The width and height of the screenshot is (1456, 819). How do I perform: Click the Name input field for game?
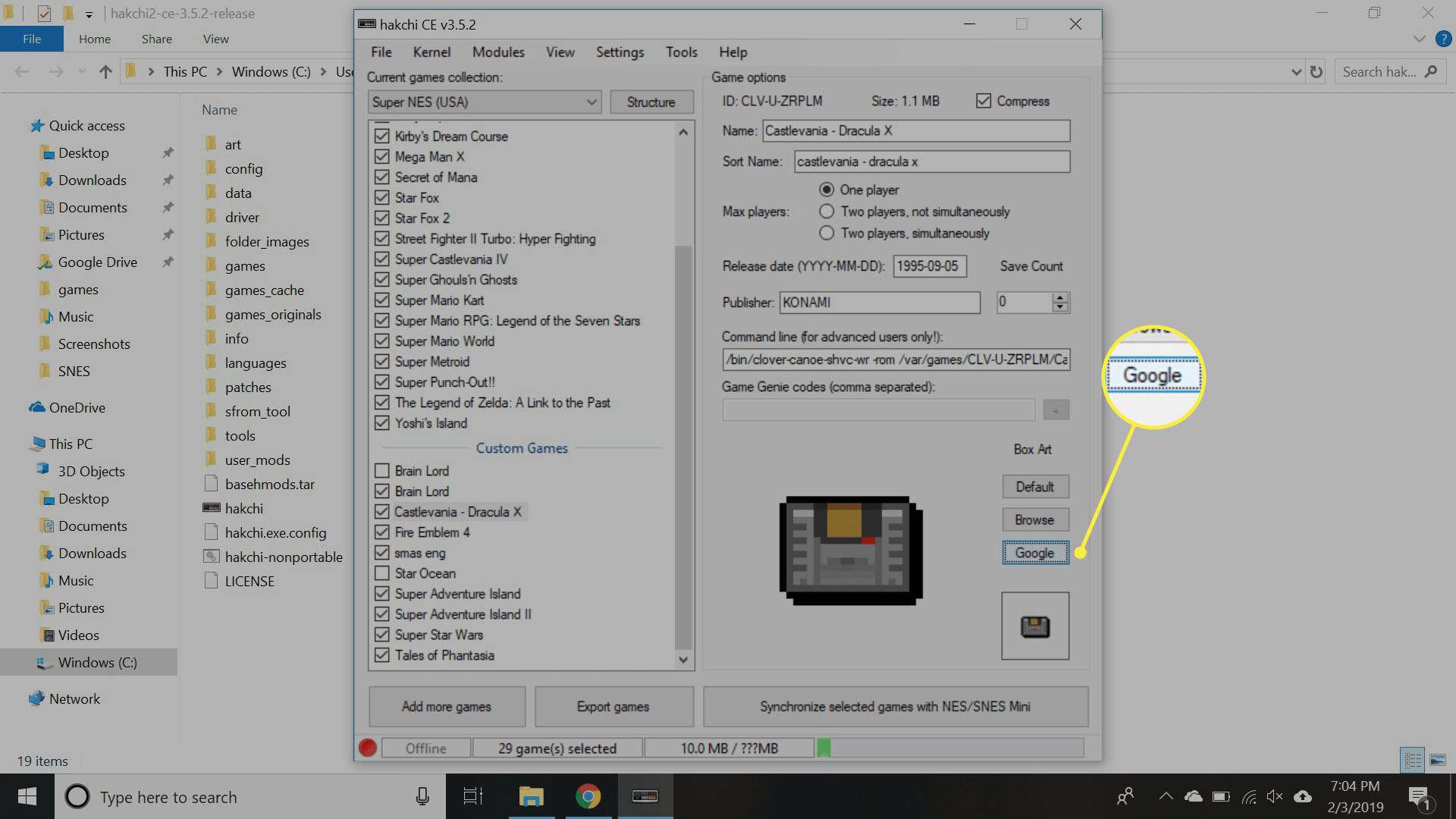click(x=914, y=131)
